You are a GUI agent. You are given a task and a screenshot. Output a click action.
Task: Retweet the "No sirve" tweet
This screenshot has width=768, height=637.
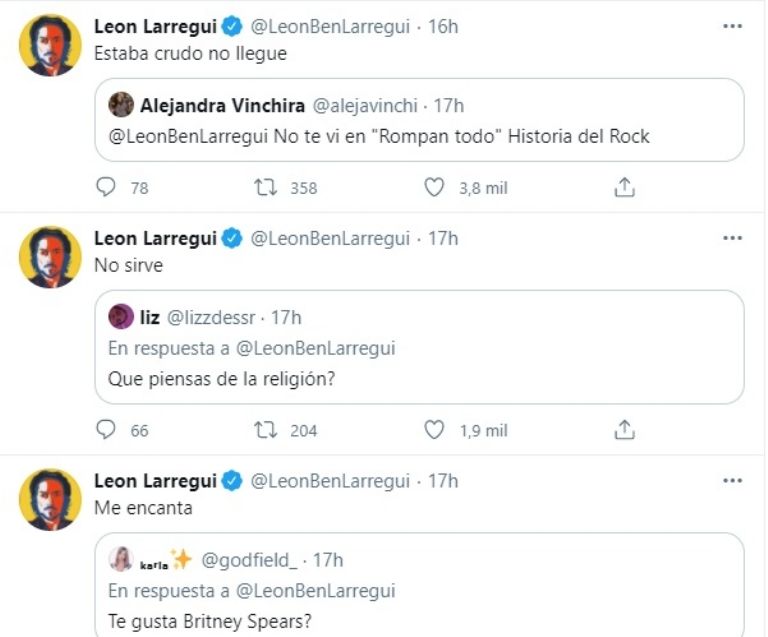[x=265, y=430]
